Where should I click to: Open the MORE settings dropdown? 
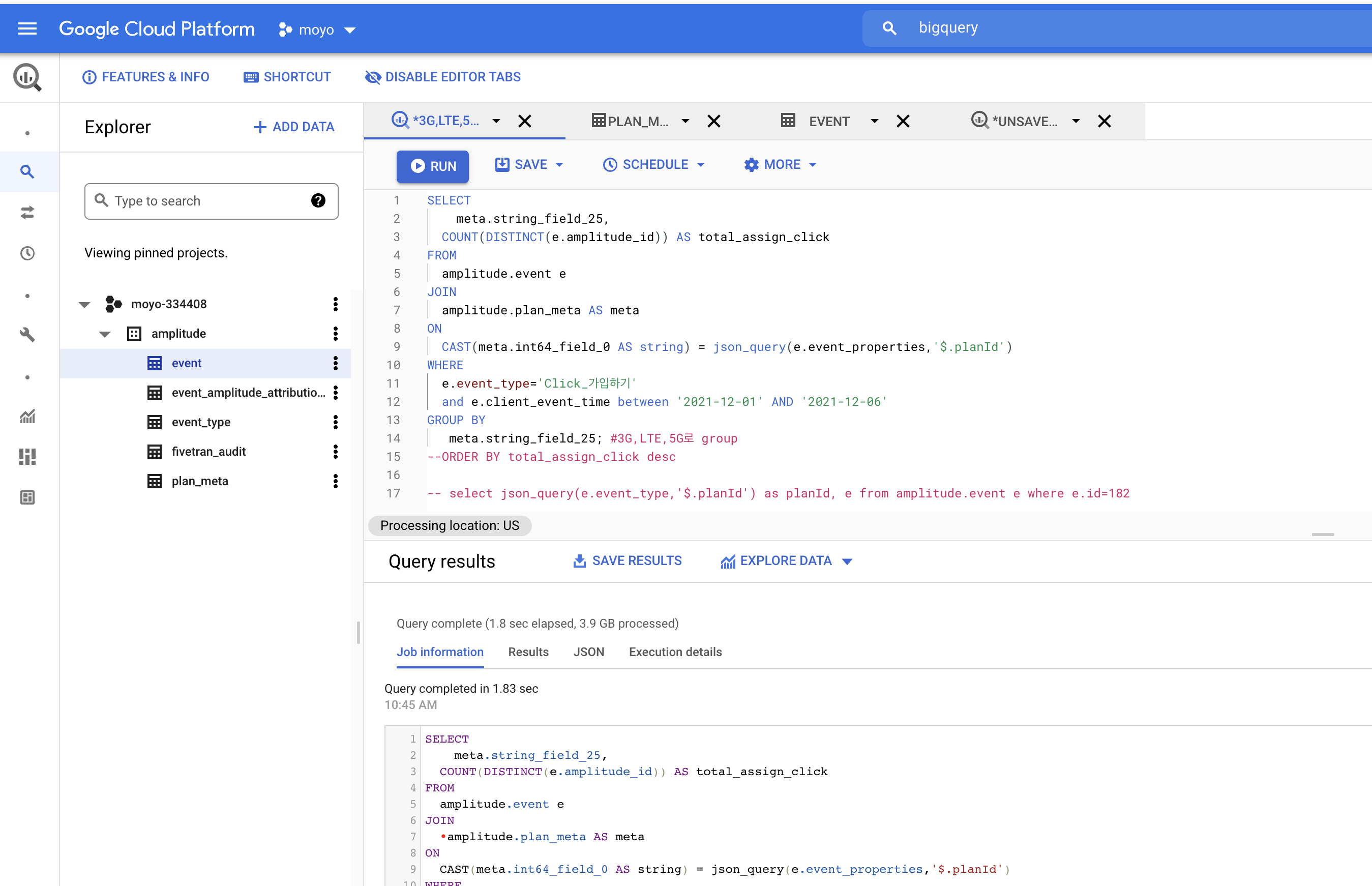[x=780, y=165]
